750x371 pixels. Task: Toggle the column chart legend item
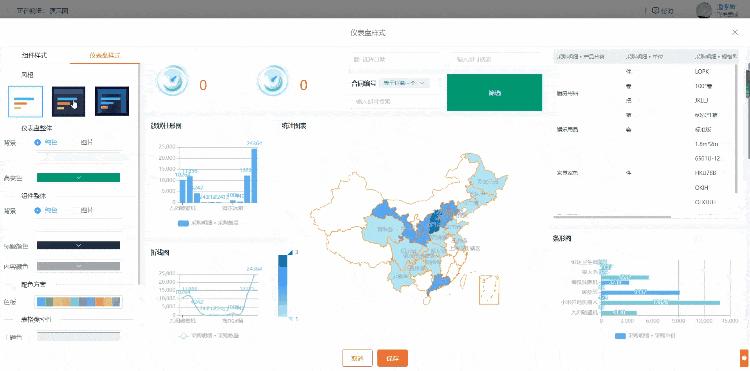[x=208, y=223]
